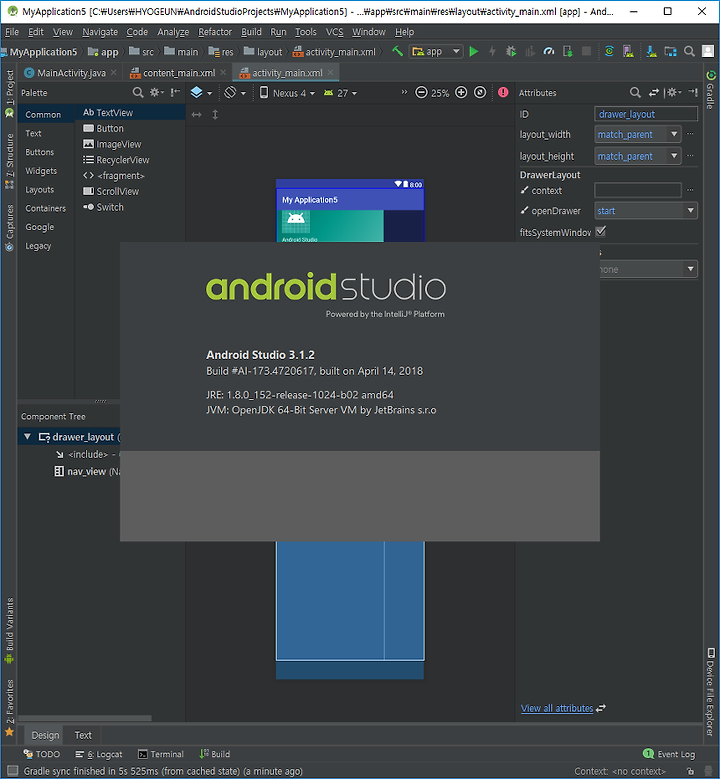Expand layout vertically arrow icon
This screenshot has width=720, height=779.
215,115
